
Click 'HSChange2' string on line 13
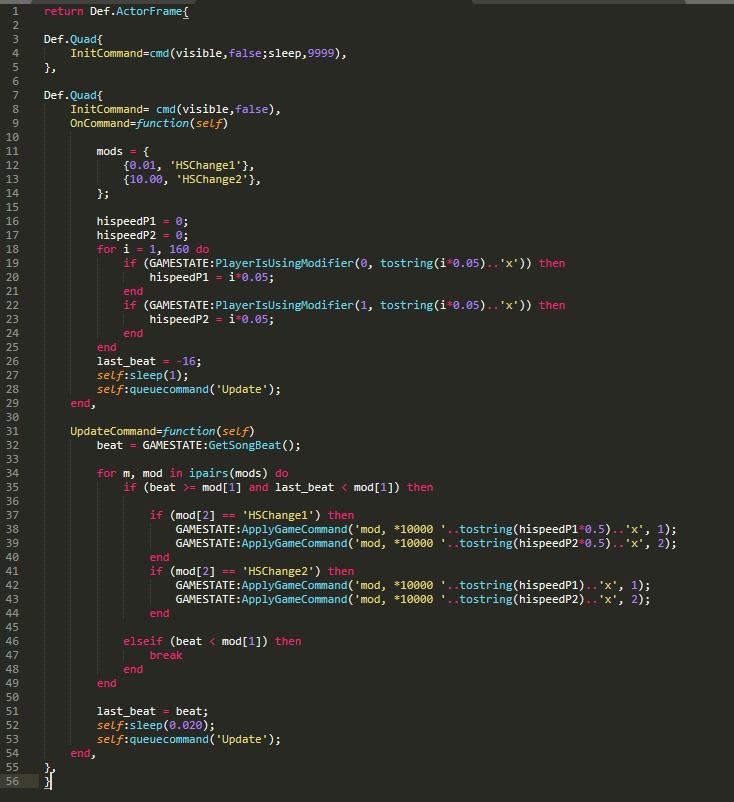coord(212,179)
